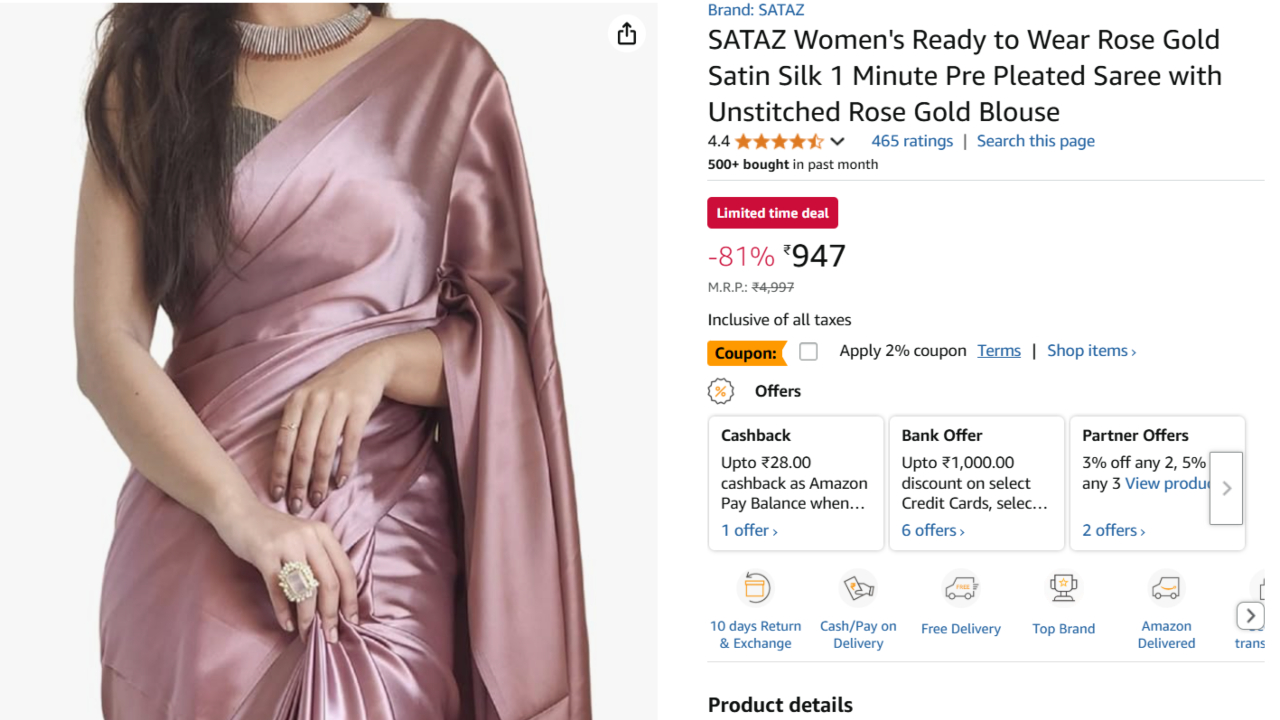Image resolution: width=1280 pixels, height=720 pixels.
Task: View 1 offer under Cashback
Action: pyautogui.click(x=749, y=530)
